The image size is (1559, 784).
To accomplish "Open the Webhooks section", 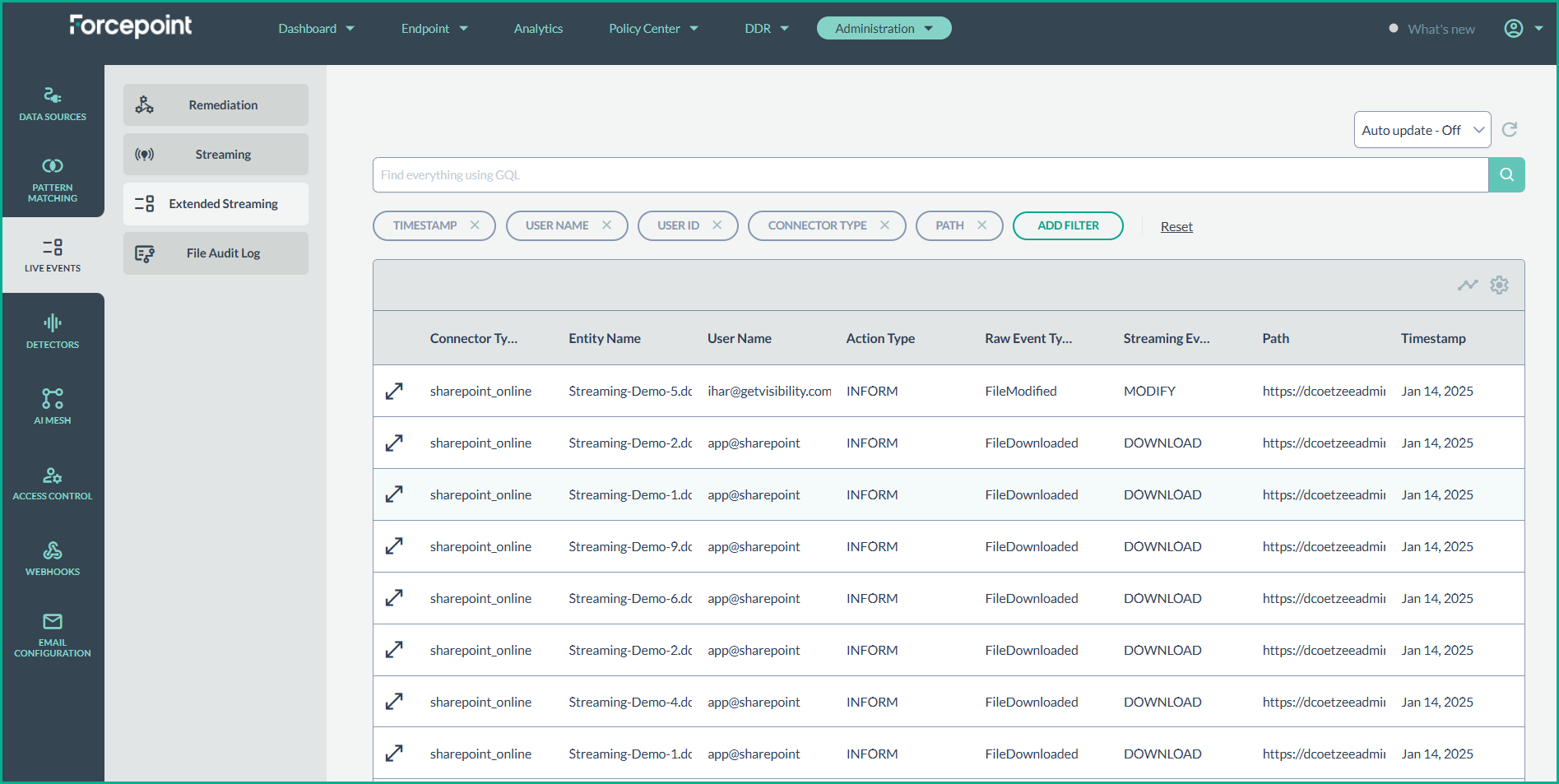I will pos(53,559).
